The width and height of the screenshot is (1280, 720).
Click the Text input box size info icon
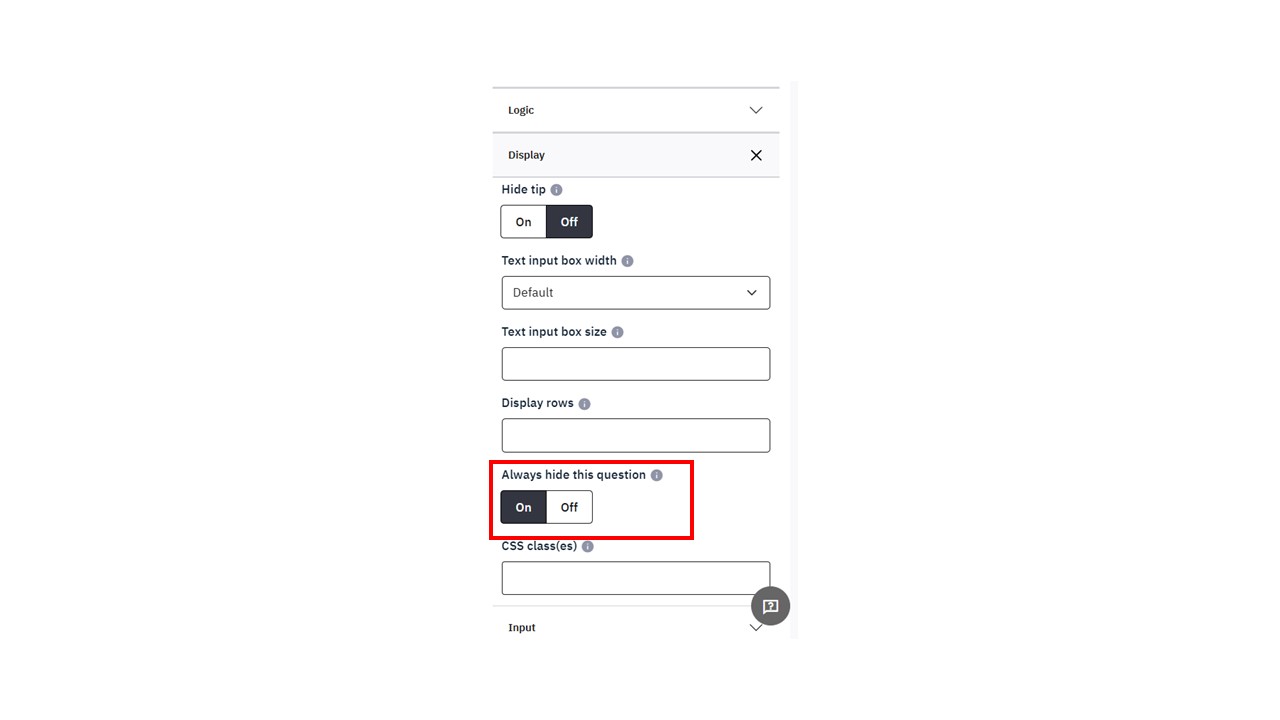point(617,332)
